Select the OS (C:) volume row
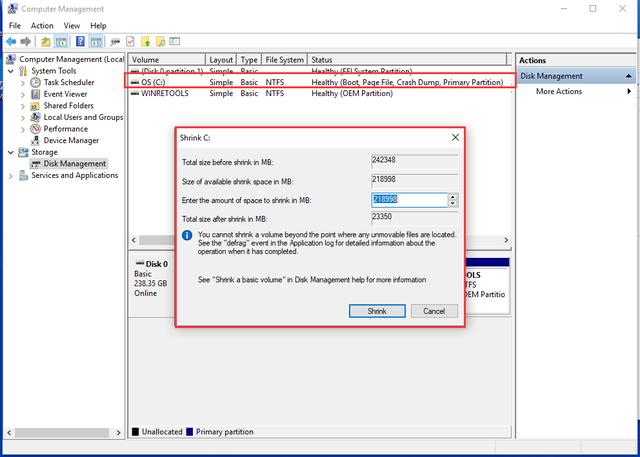Screen dimensions: 640x457 [319, 82]
